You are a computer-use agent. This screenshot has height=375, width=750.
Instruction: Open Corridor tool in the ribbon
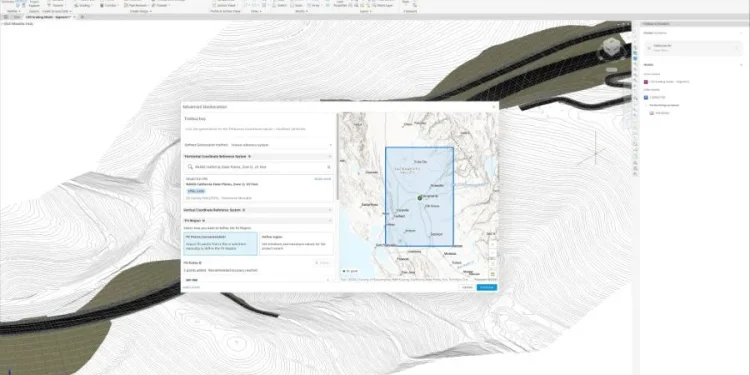pyautogui.click(x=110, y=5)
